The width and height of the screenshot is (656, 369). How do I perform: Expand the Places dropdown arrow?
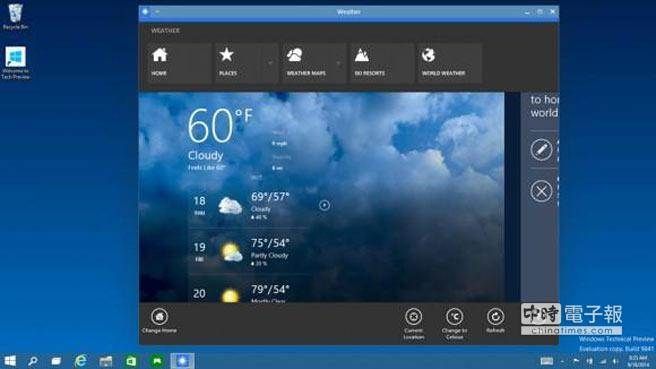click(270, 63)
